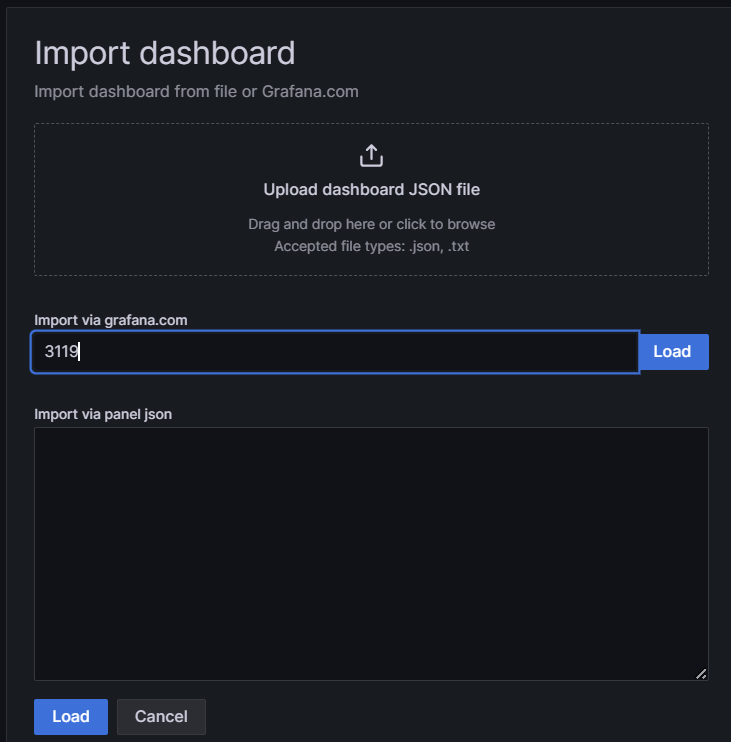This screenshot has height=742, width=731.
Task: Focus the panel json text area
Action: point(371,554)
